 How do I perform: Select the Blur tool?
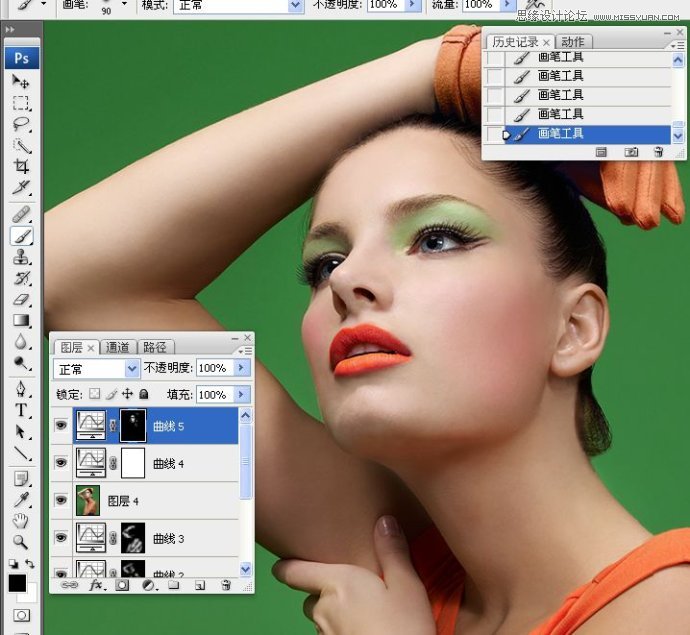[x=20, y=341]
